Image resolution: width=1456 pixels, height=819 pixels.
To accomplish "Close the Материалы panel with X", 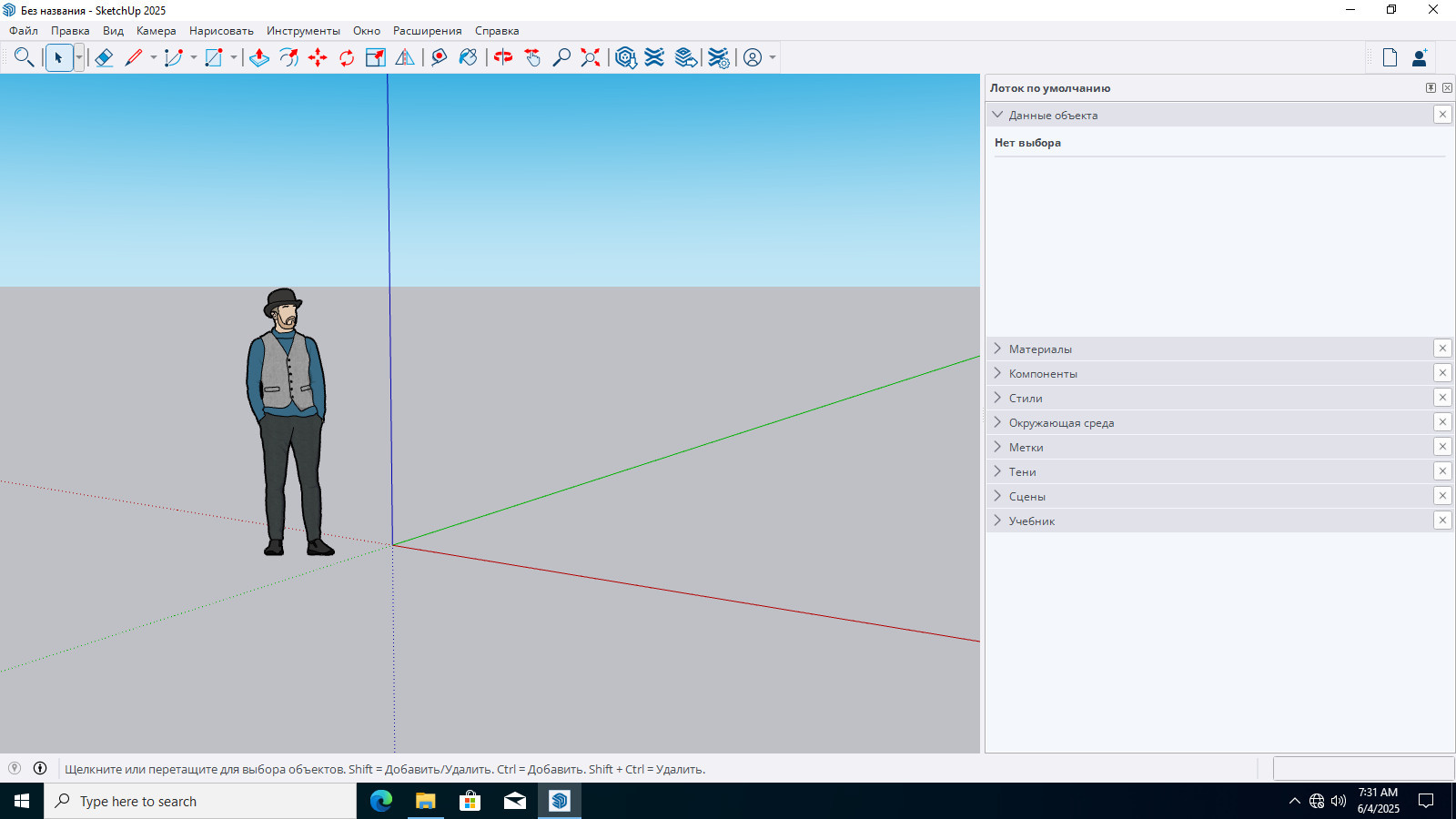I will (1442, 349).
